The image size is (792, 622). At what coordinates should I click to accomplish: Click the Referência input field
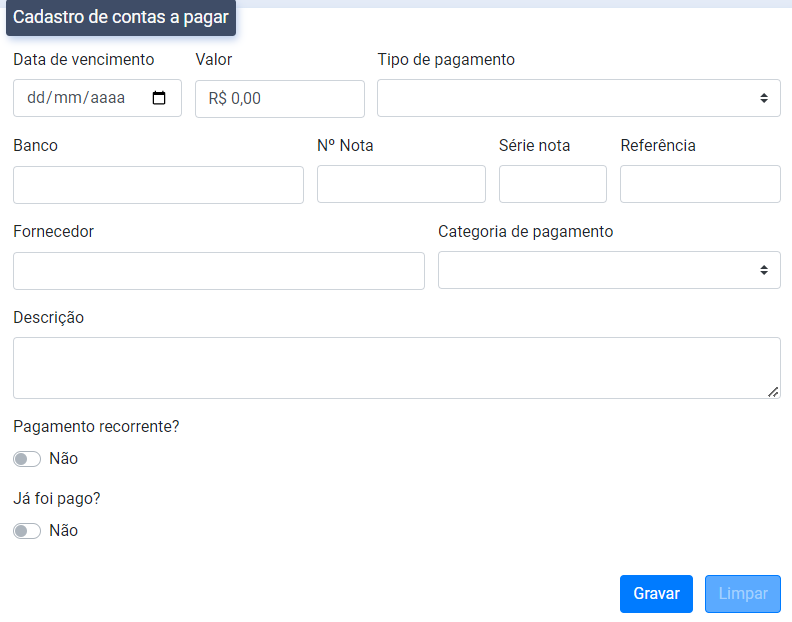700,184
